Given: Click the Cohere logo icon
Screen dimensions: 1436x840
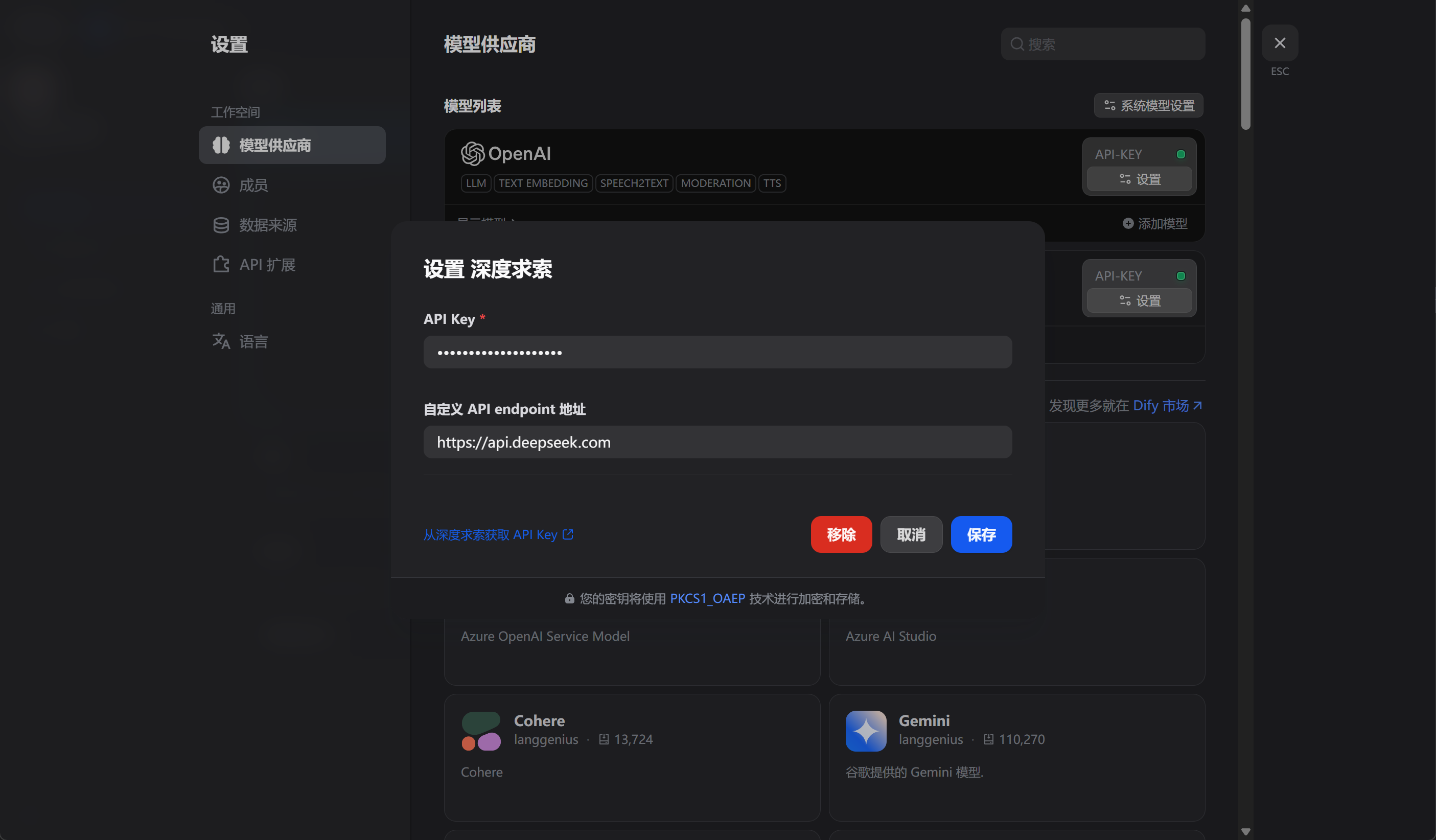Looking at the screenshot, I should click(481, 731).
